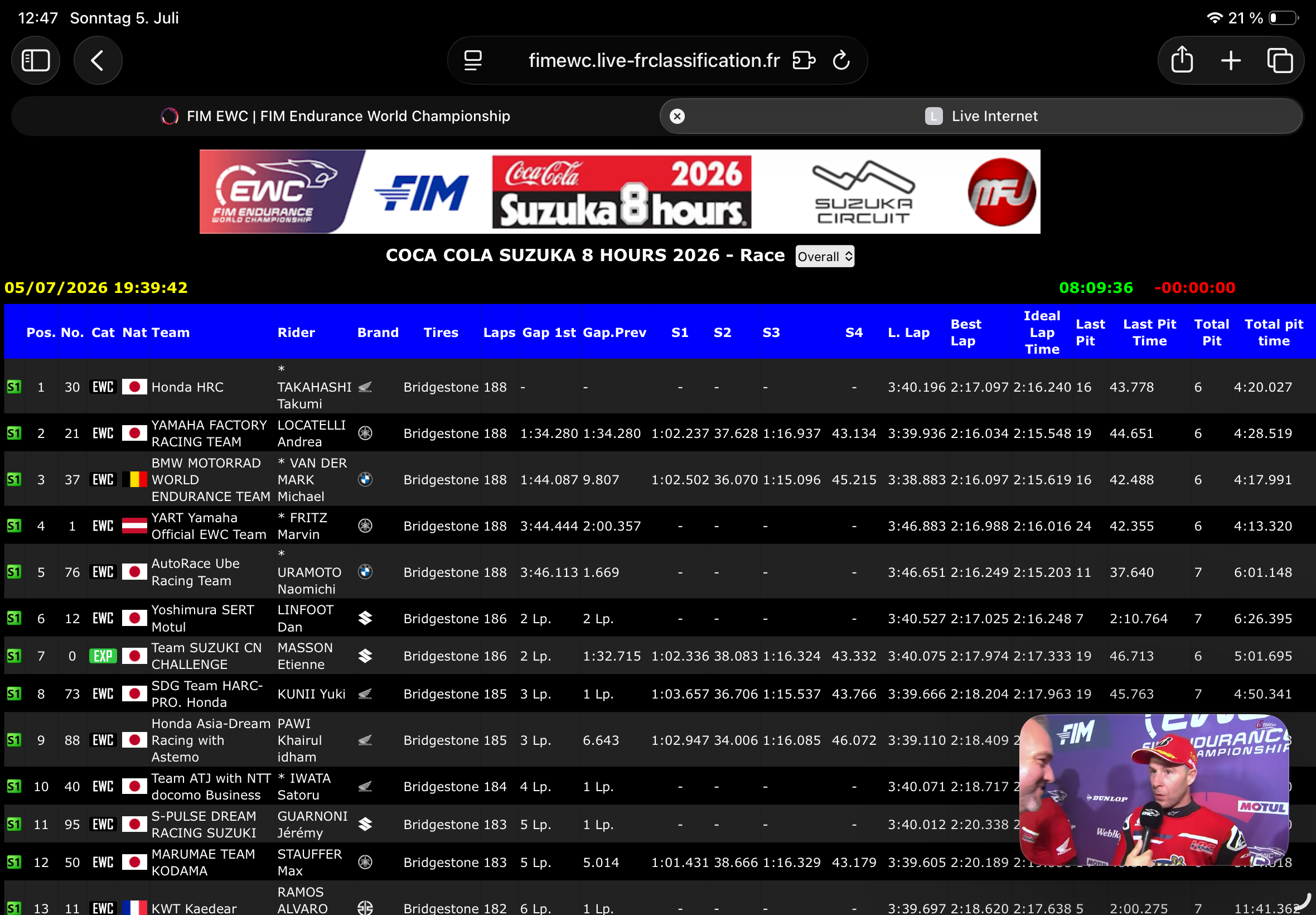
Task: Select team name Honda HRC
Action: click(x=187, y=387)
